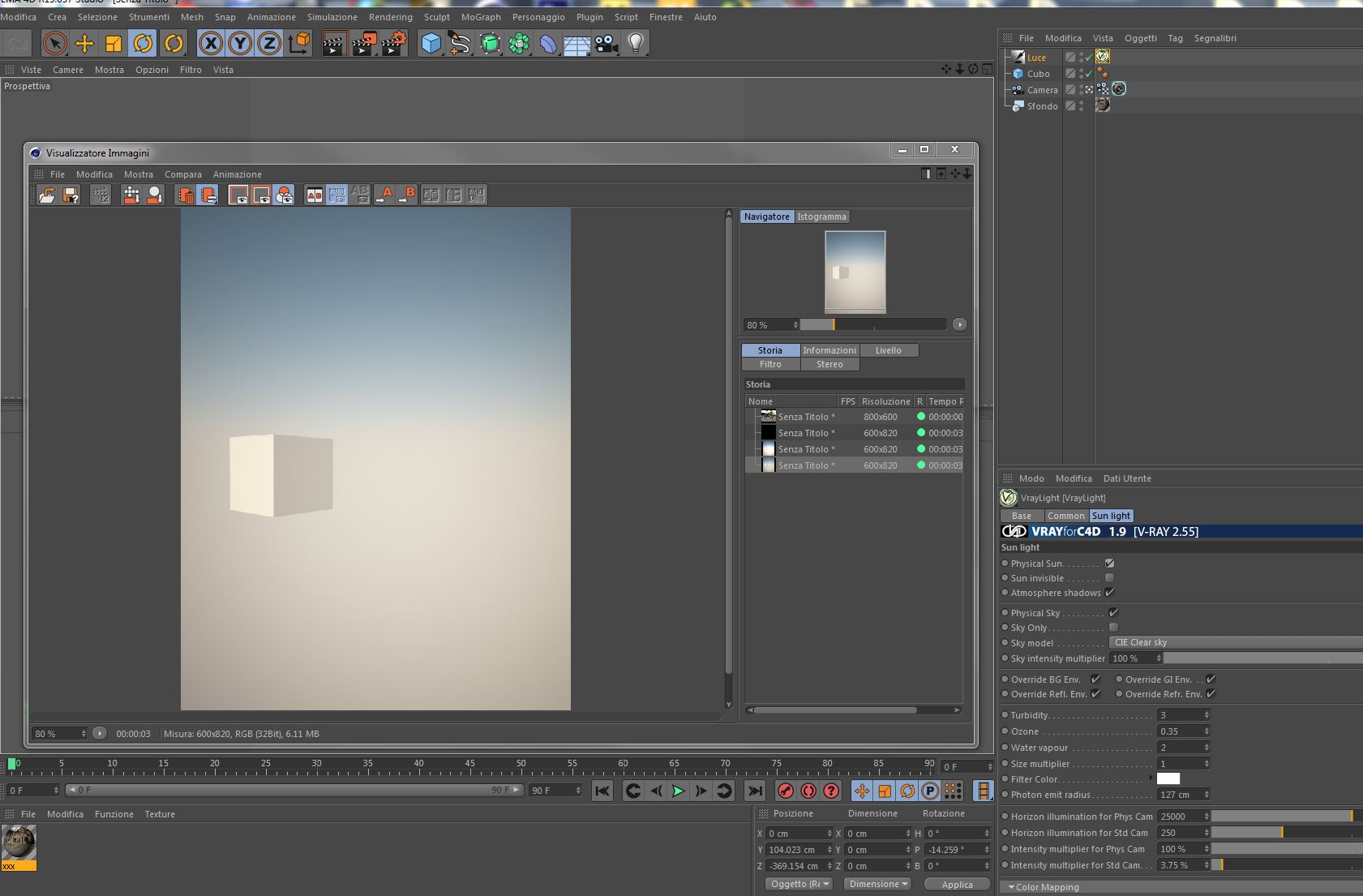
Task: Open image icon in Picture Viewer
Action: click(x=47, y=195)
